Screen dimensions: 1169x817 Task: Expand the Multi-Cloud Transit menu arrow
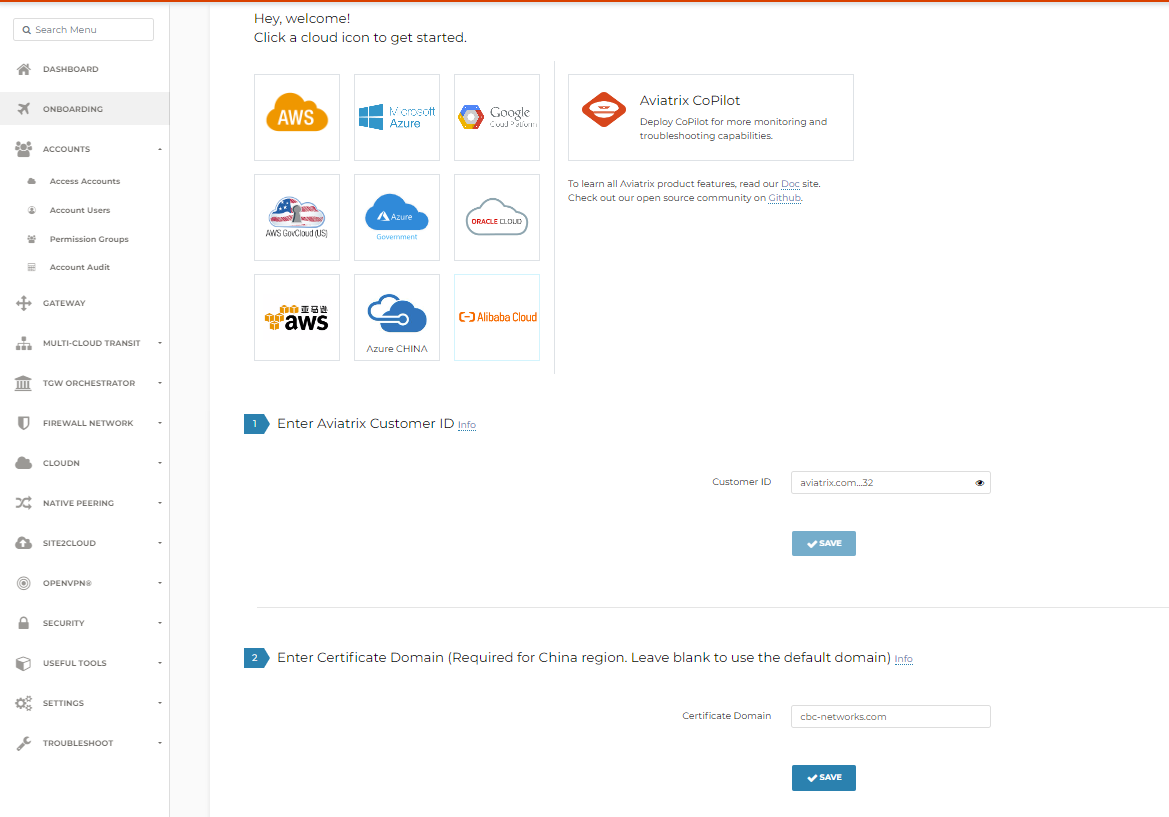pyautogui.click(x=160, y=343)
